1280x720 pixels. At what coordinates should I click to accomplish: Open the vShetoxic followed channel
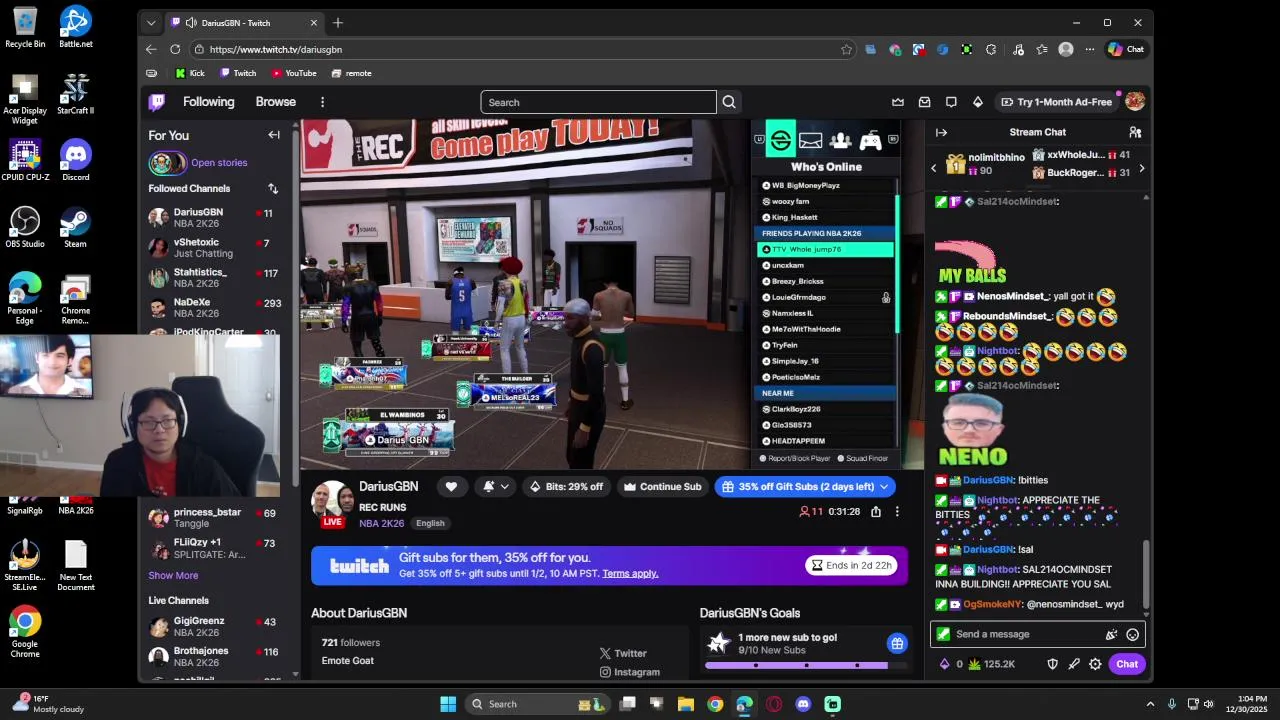point(215,247)
